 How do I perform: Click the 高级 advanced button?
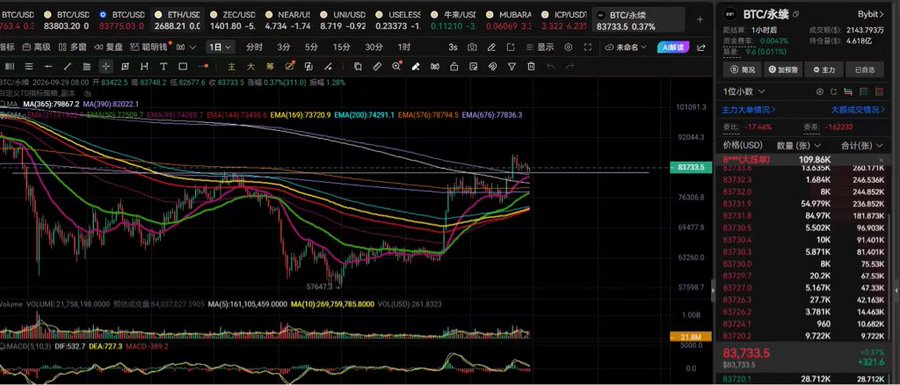click(37, 47)
